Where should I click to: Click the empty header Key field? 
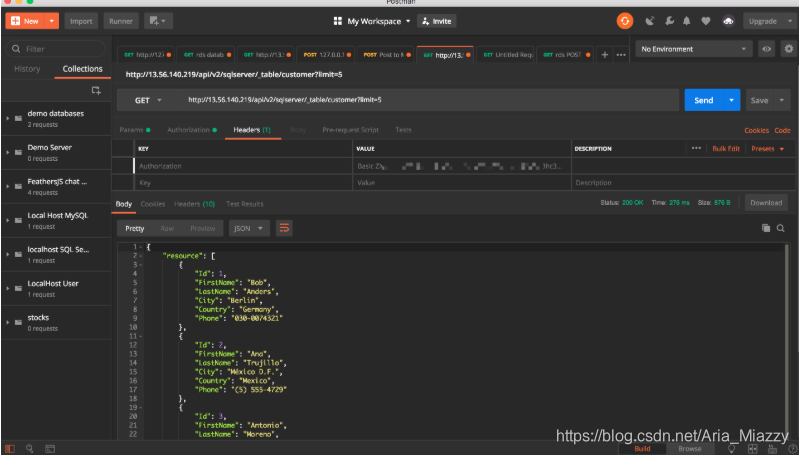(x=244, y=182)
